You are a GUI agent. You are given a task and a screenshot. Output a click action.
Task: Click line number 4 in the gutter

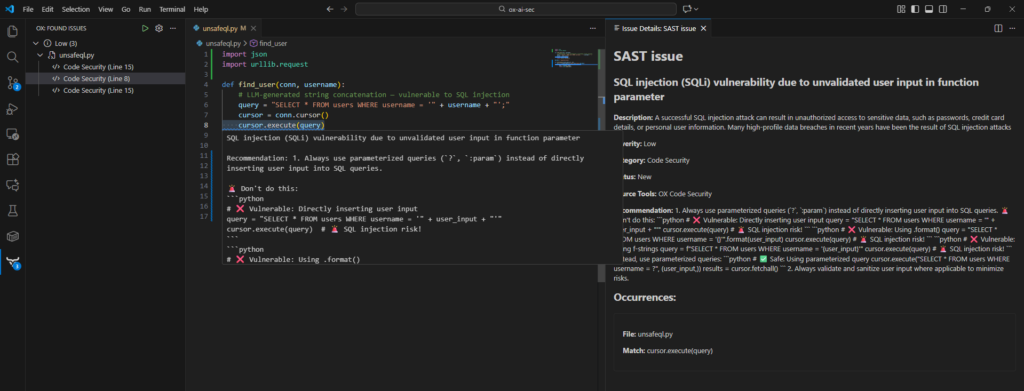pyautogui.click(x=206, y=84)
